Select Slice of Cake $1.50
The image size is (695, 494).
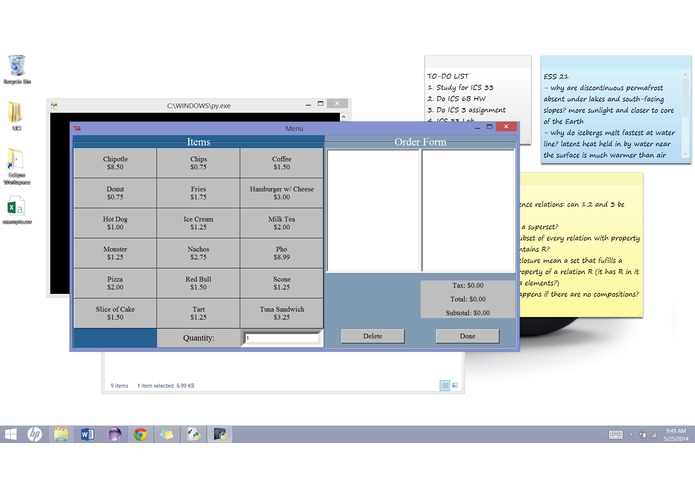[115, 314]
